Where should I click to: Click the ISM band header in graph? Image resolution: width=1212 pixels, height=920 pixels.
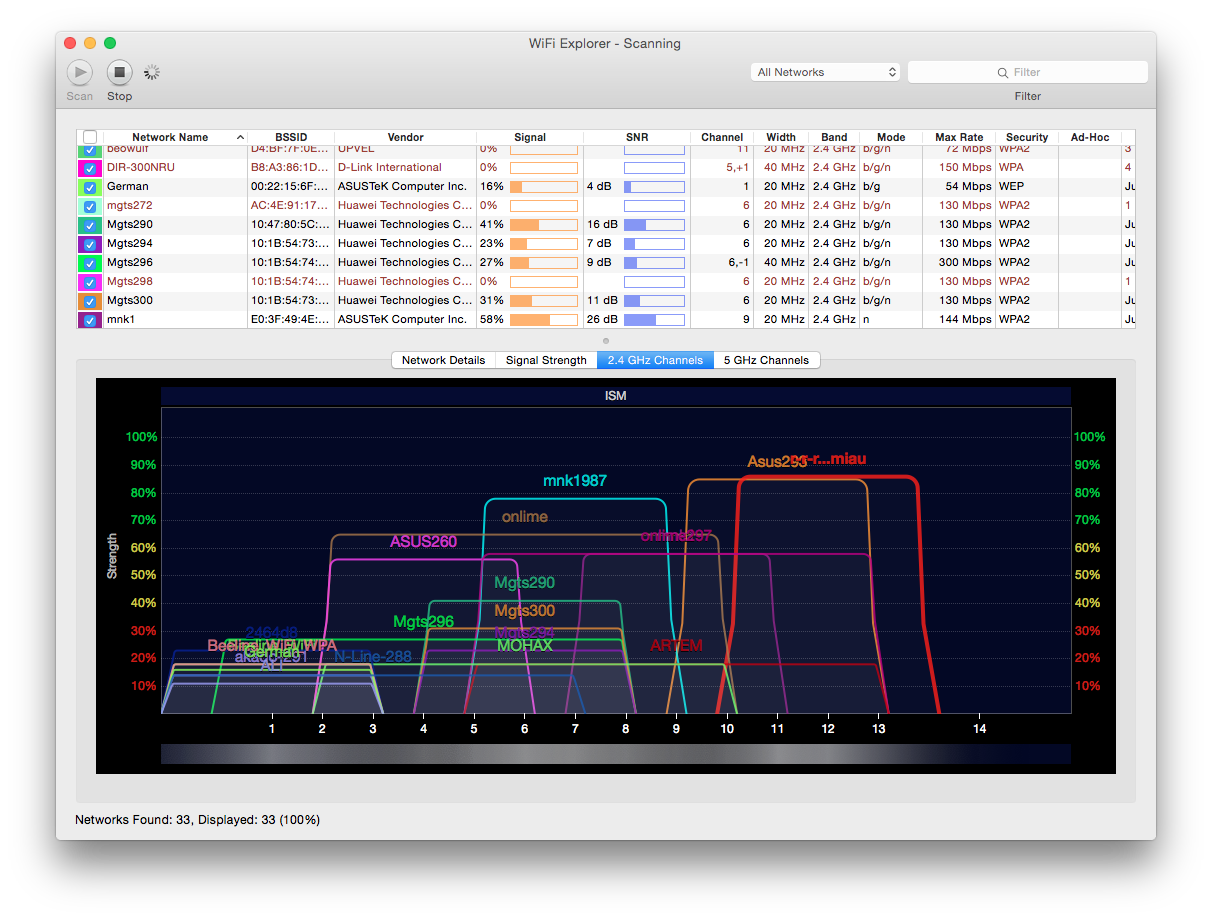pos(616,396)
